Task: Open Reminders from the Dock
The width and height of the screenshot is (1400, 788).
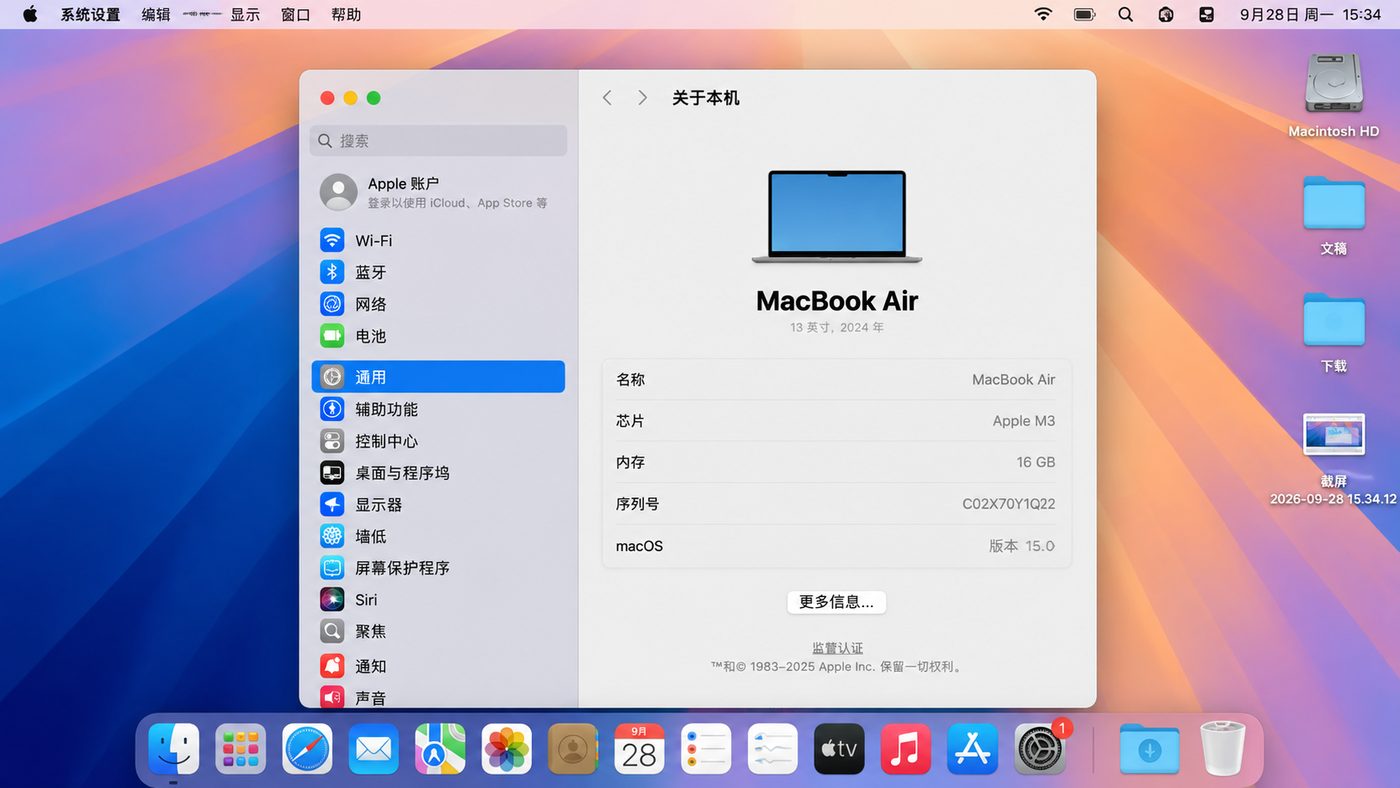Action: [706, 749]
